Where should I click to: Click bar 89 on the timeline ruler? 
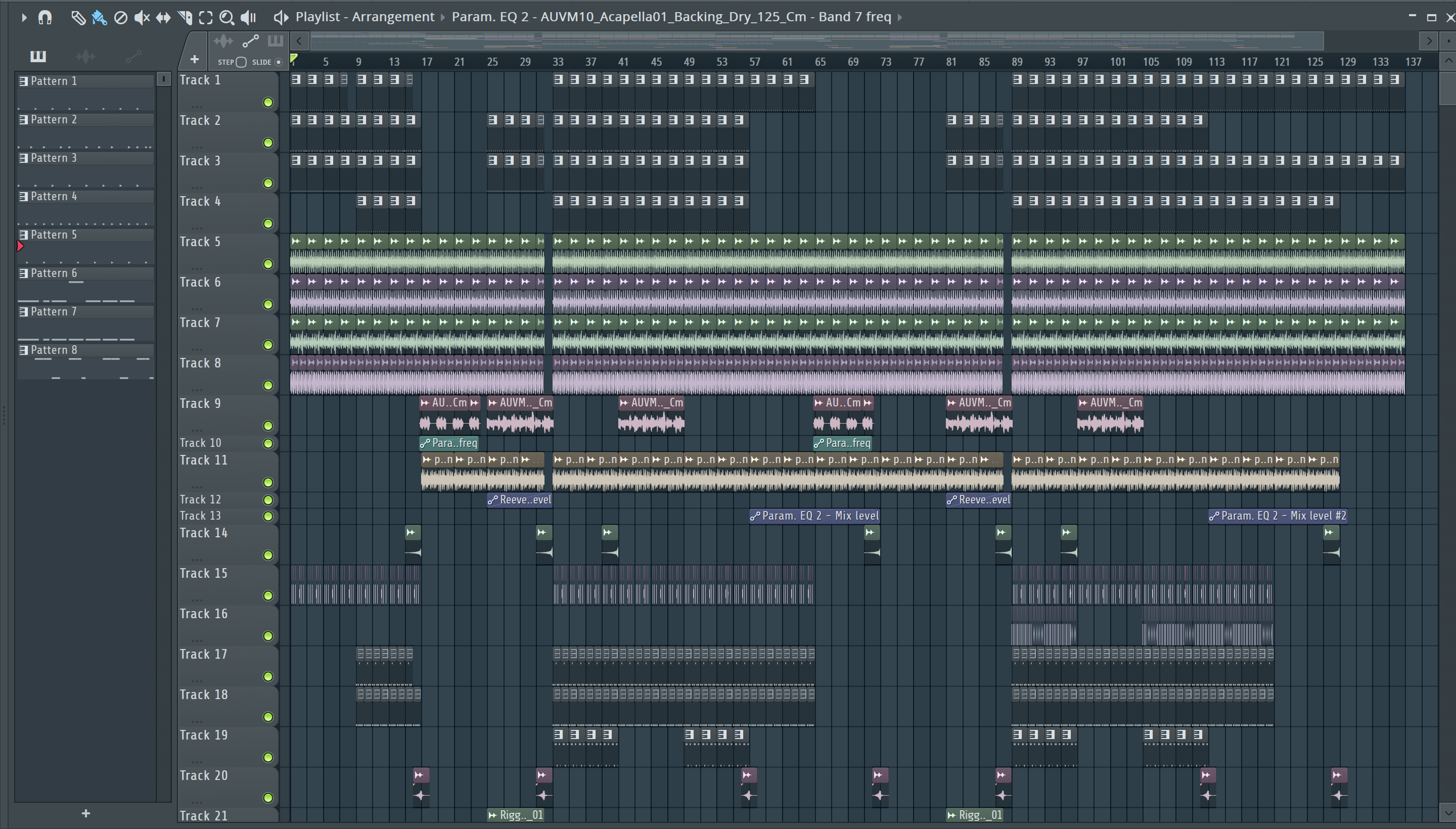pyautogui.click(x=1017, y=62)
